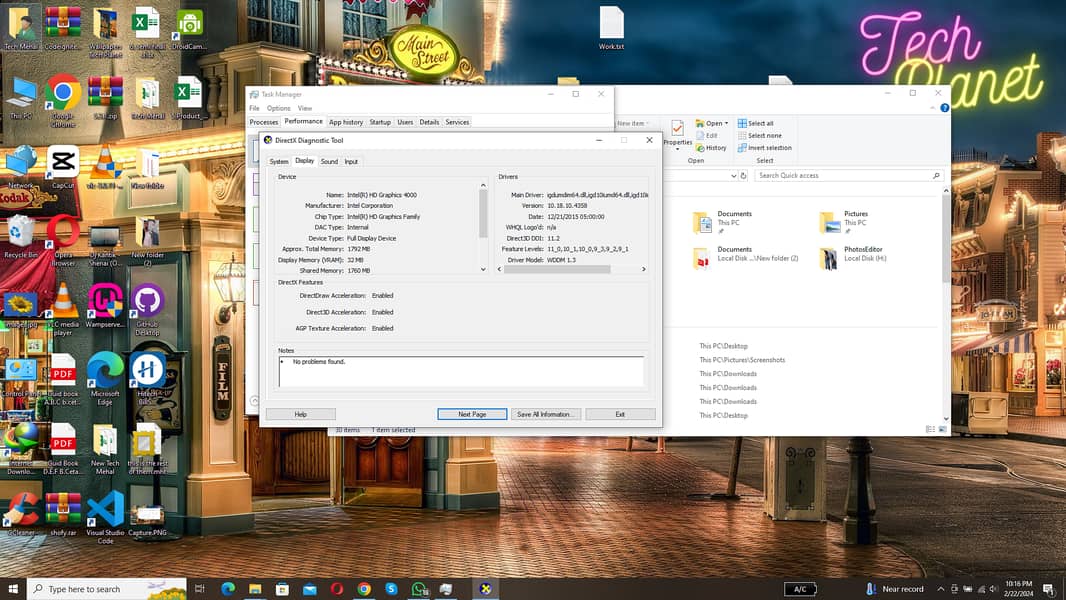Image resolution: width=1066 pixels, height=600 pixels.
Task: Click the Next Page button
Action: pyautogui.click(x=472, y=414)
